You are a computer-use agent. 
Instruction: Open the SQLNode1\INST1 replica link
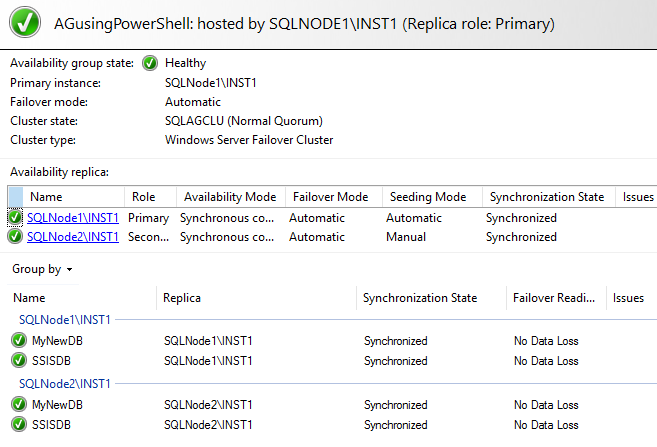[73, 218]
